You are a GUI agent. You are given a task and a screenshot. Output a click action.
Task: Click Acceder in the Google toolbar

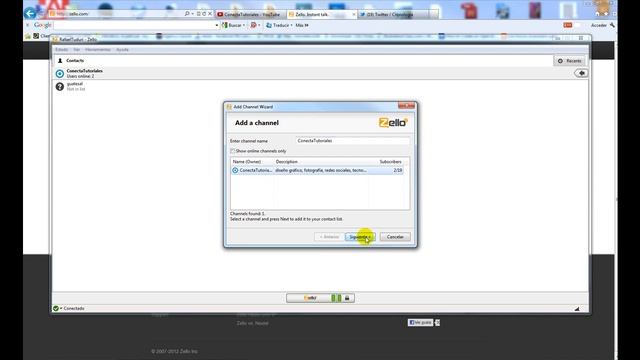click(599, 25)
